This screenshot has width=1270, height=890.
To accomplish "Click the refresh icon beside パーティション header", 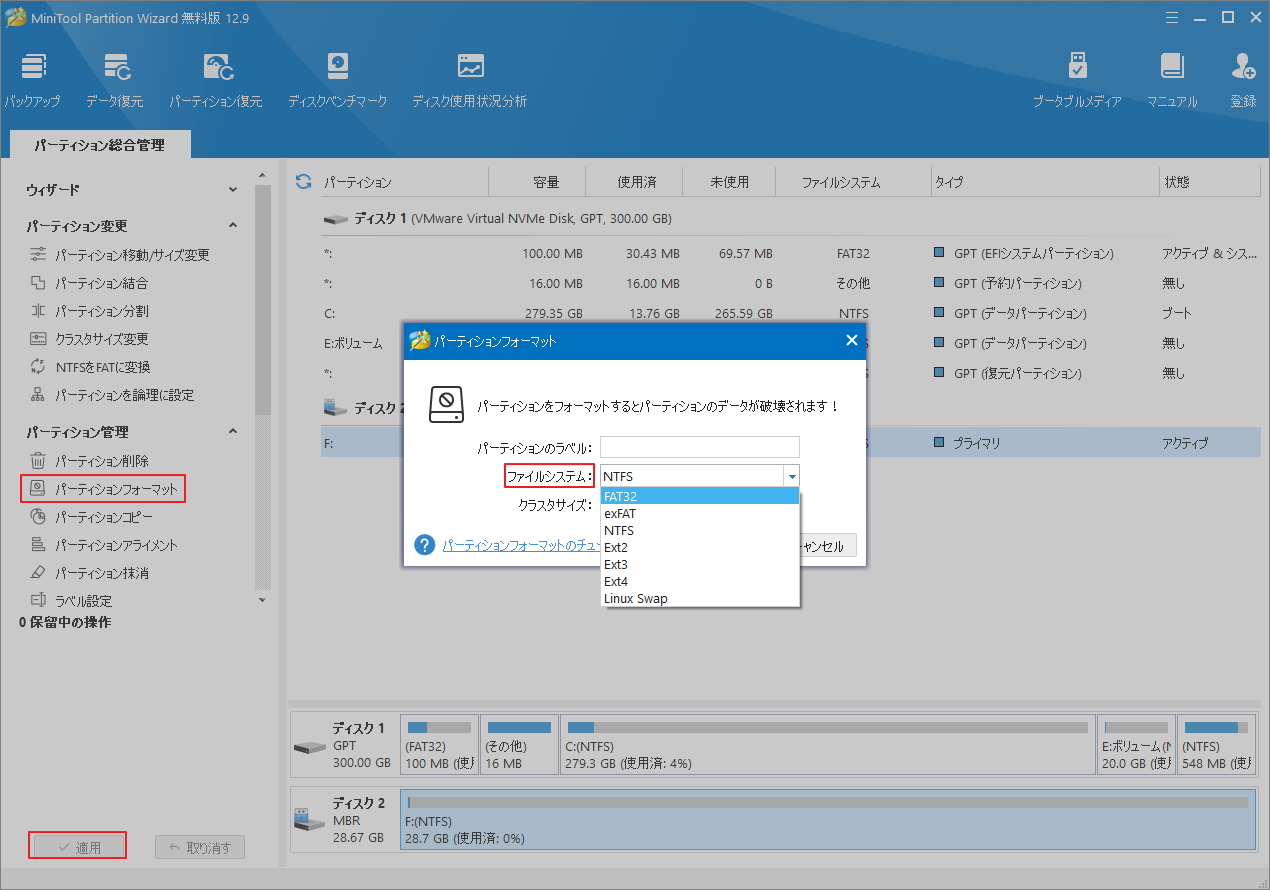I will tap(304, 182).
